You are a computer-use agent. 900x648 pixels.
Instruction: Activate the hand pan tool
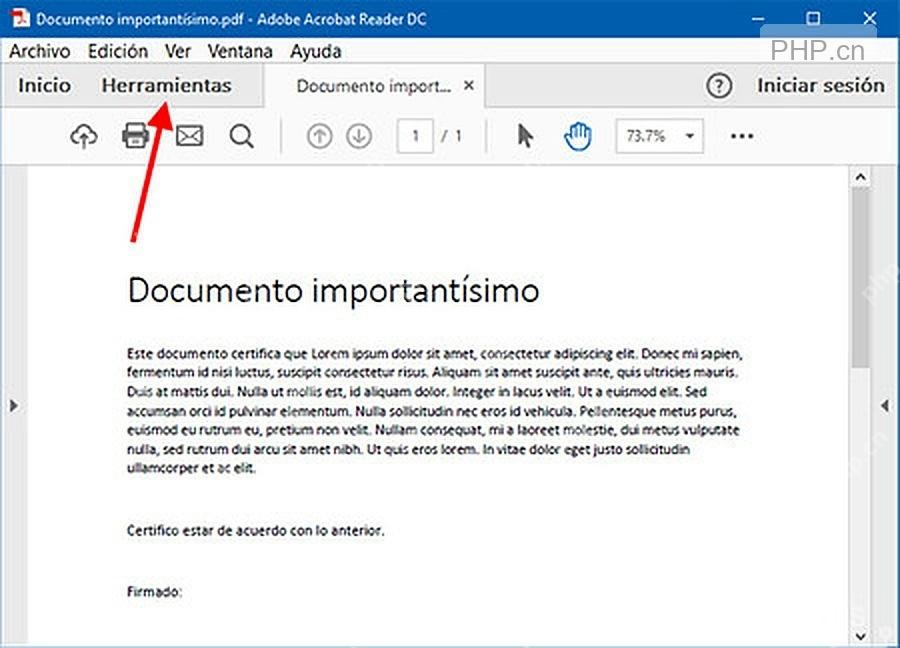[577, 137]
